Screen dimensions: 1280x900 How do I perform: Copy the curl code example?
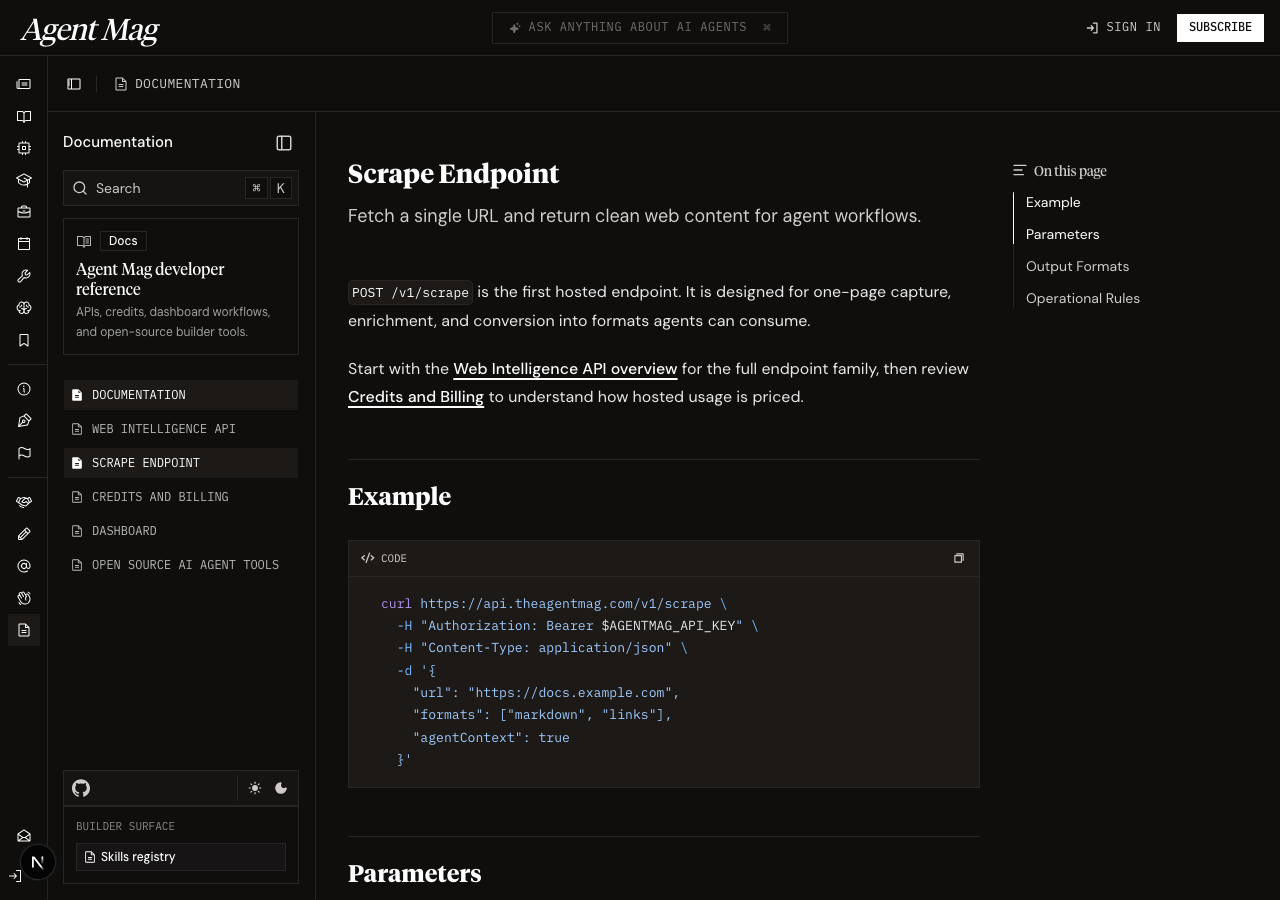point(958,558)
